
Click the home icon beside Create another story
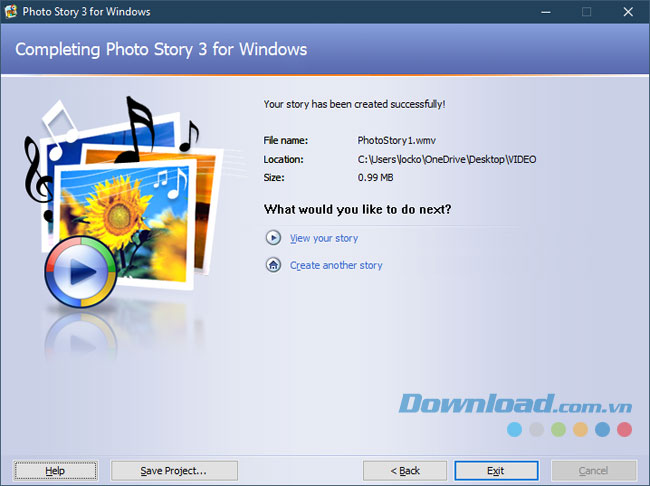[273, 265]
